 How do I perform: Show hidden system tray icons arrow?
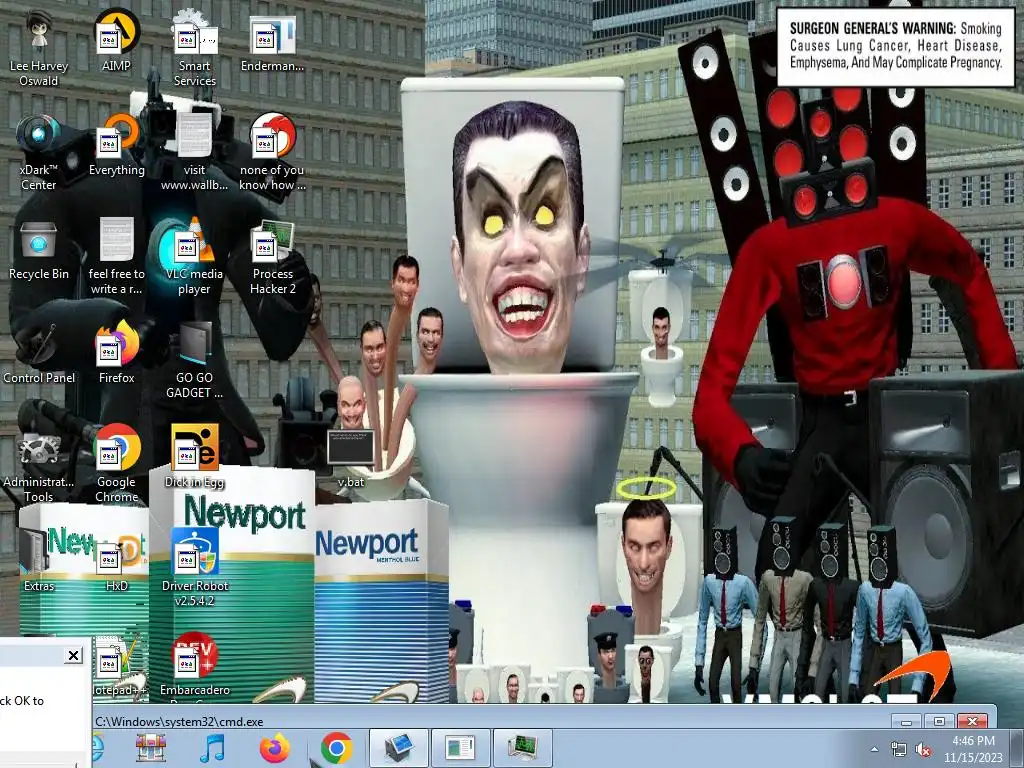[x=874, y=749]
